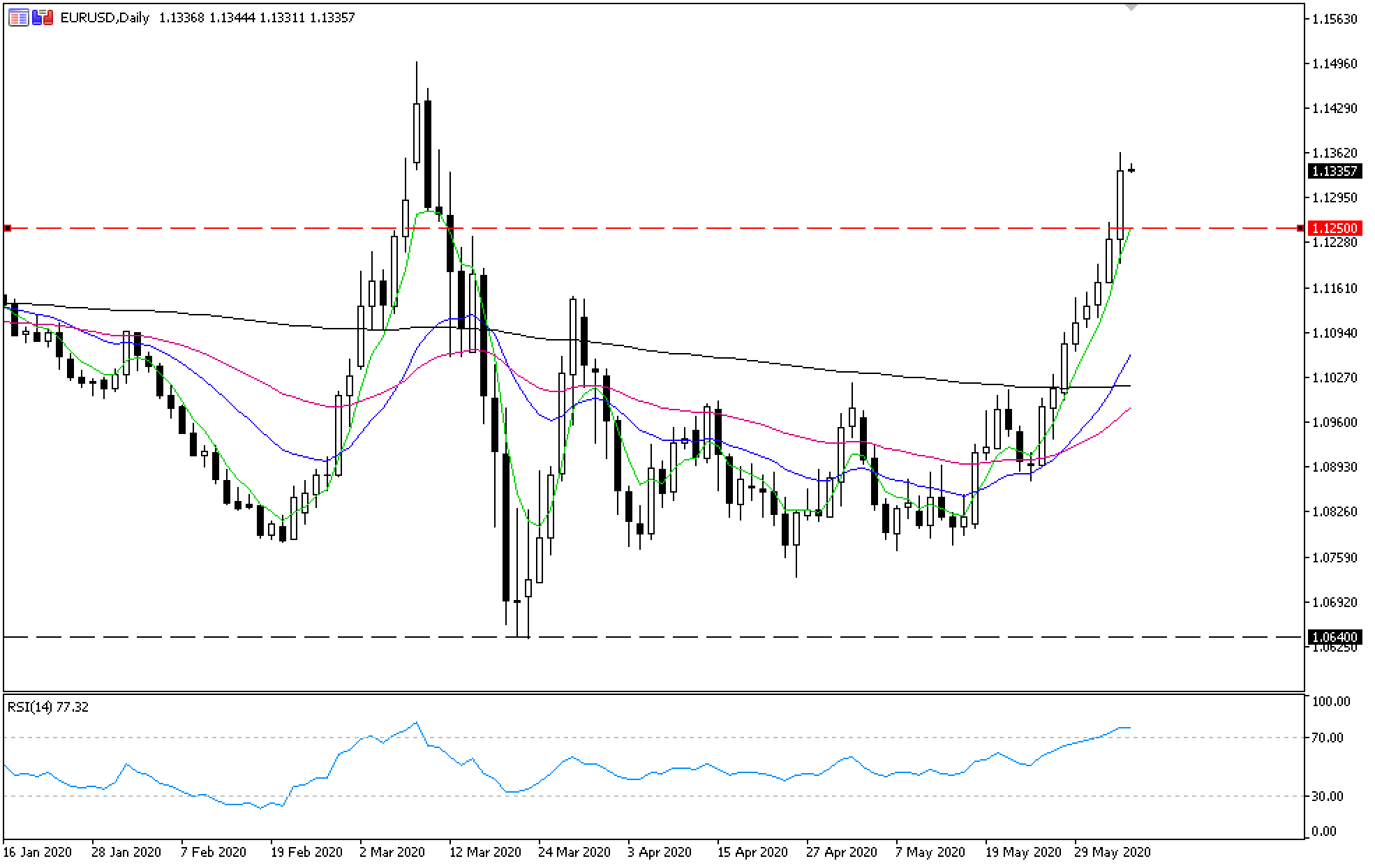Click the 1.10270 price on the axis
This screenshot has height=868, width=1375.
pos(1335,377)
